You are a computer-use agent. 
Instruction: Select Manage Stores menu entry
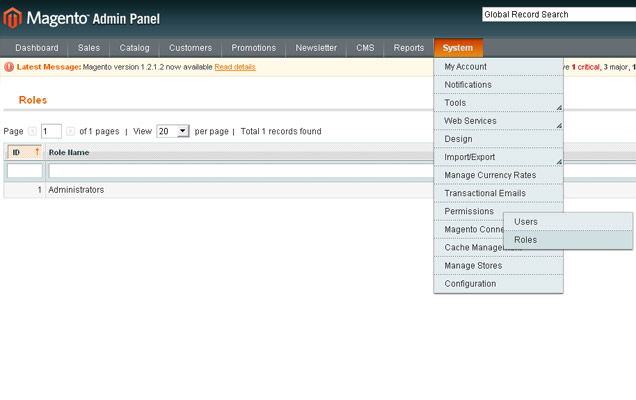click(x=498, y=265)
